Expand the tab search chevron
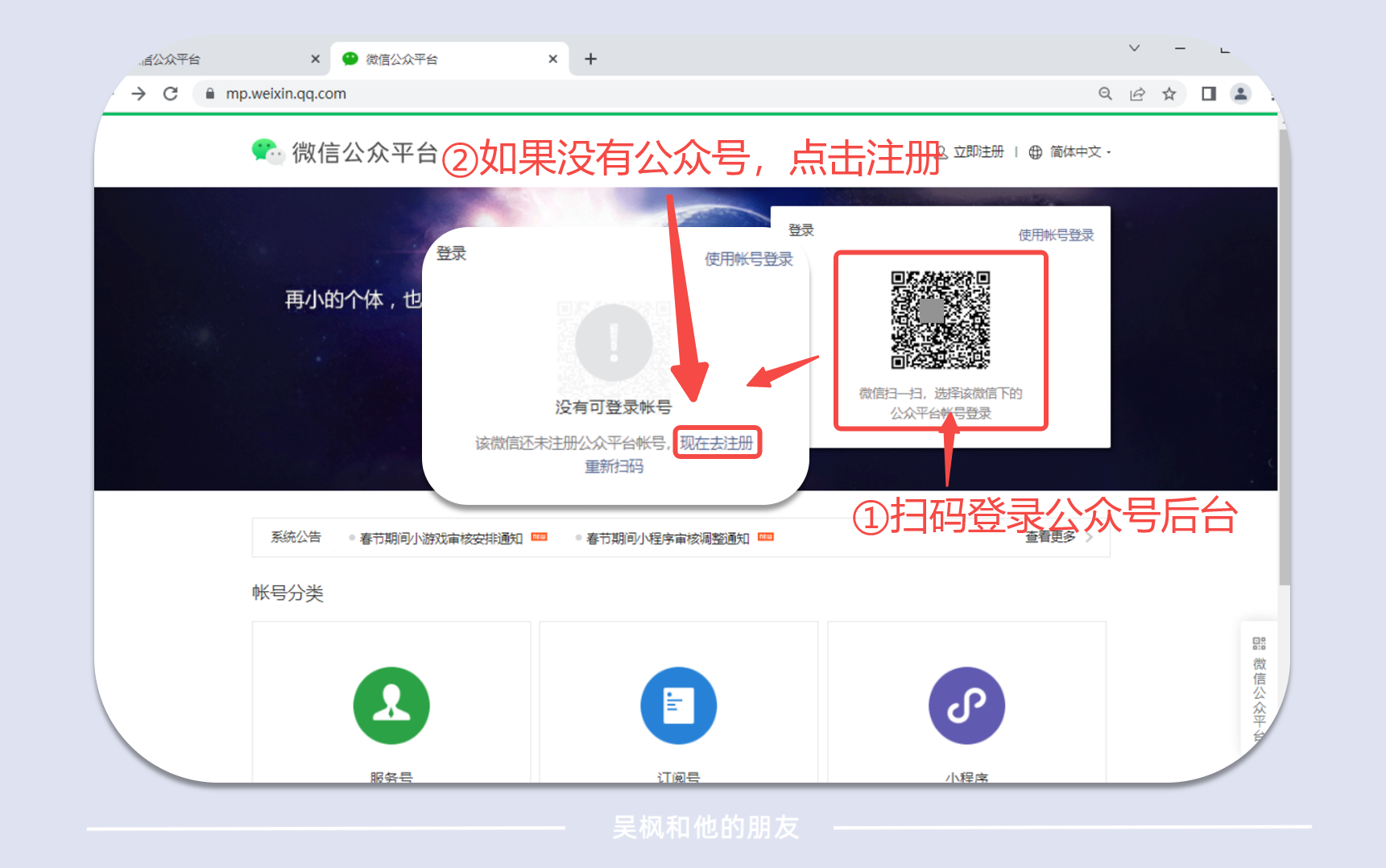The height and width of the screenshot is (868, 1386). (1134, 48)
